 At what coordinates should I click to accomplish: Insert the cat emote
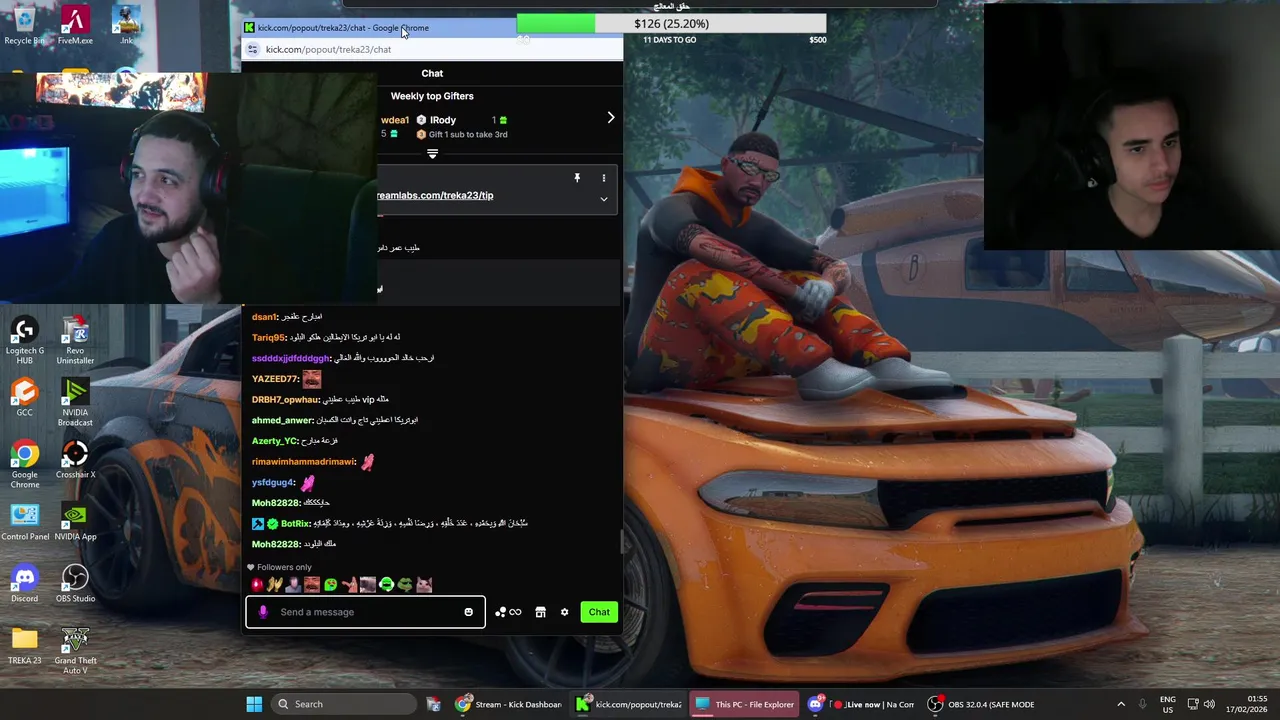[x=424, y=585]
